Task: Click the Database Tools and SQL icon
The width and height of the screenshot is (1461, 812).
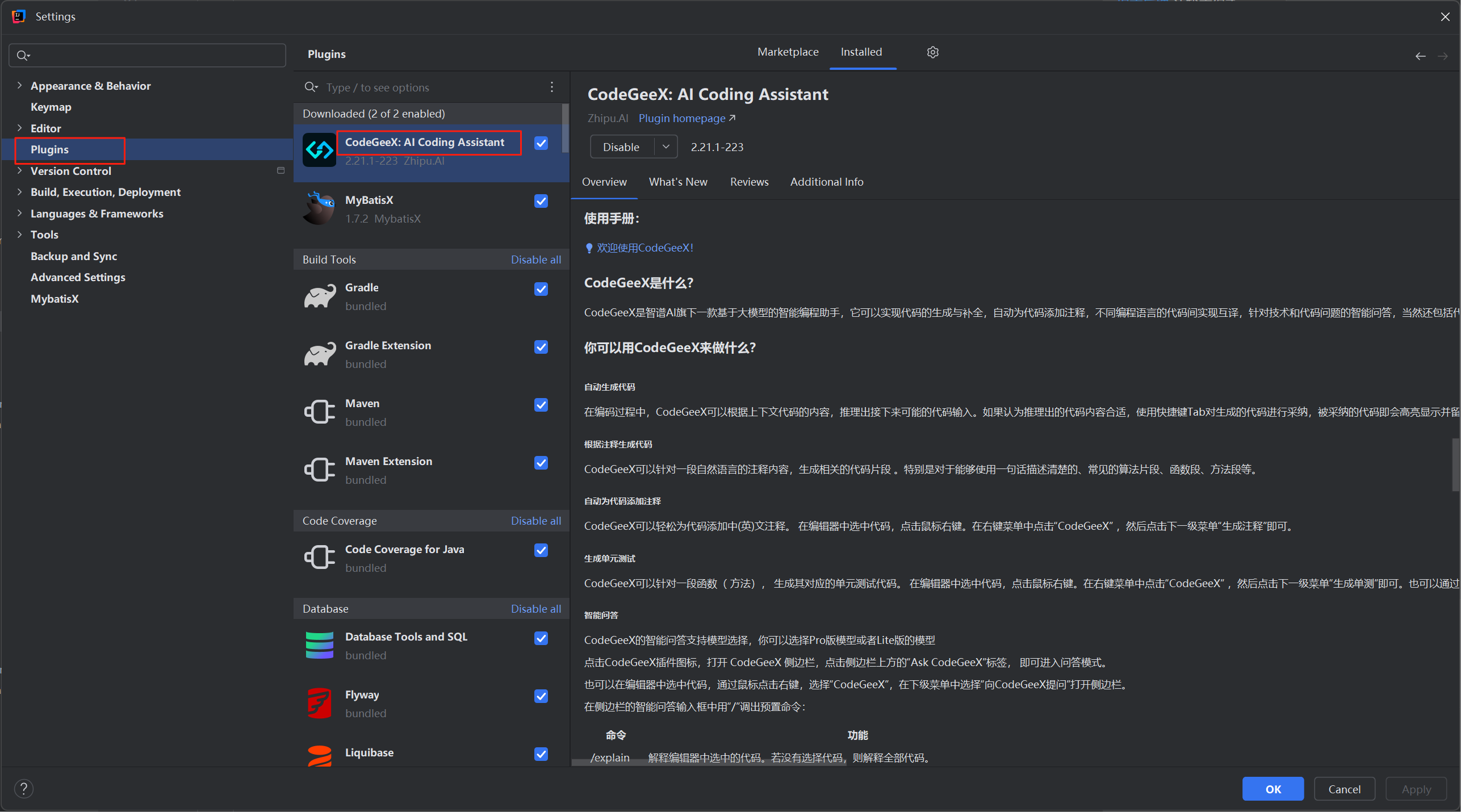Action: 319,646
